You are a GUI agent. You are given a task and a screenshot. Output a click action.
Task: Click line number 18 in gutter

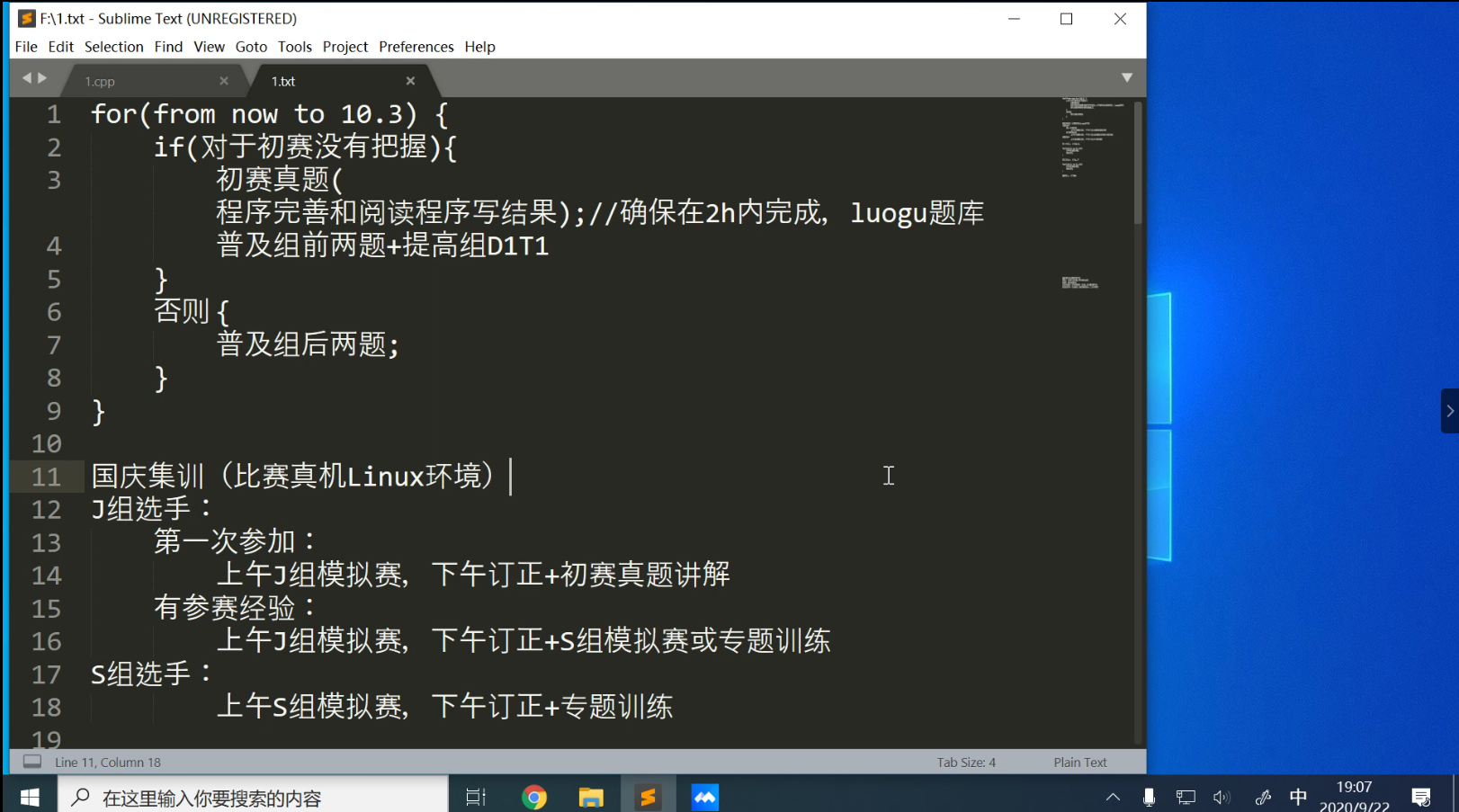point(46,708)
